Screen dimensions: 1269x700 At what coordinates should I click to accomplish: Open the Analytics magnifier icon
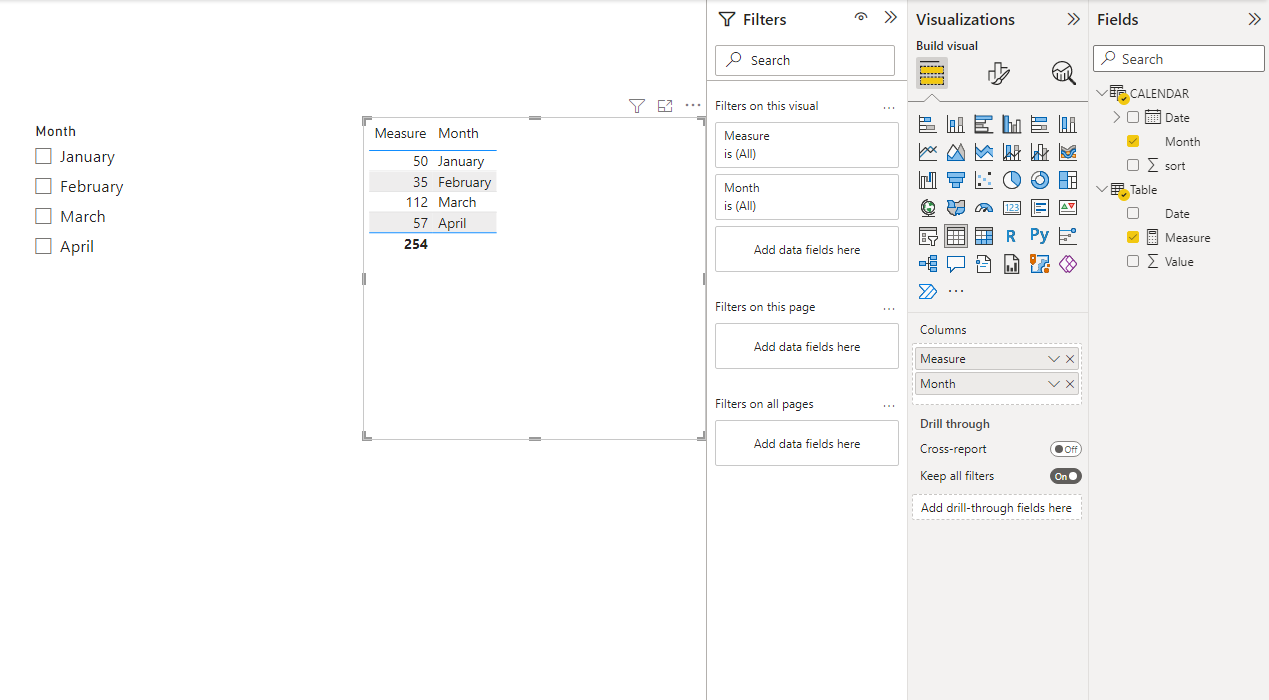click(1064, 73)
